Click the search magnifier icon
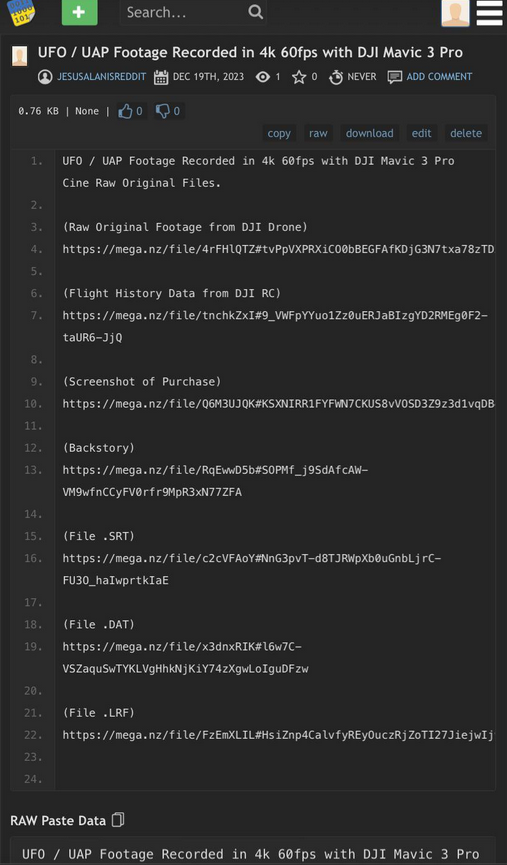 click(x=255, y=12)
